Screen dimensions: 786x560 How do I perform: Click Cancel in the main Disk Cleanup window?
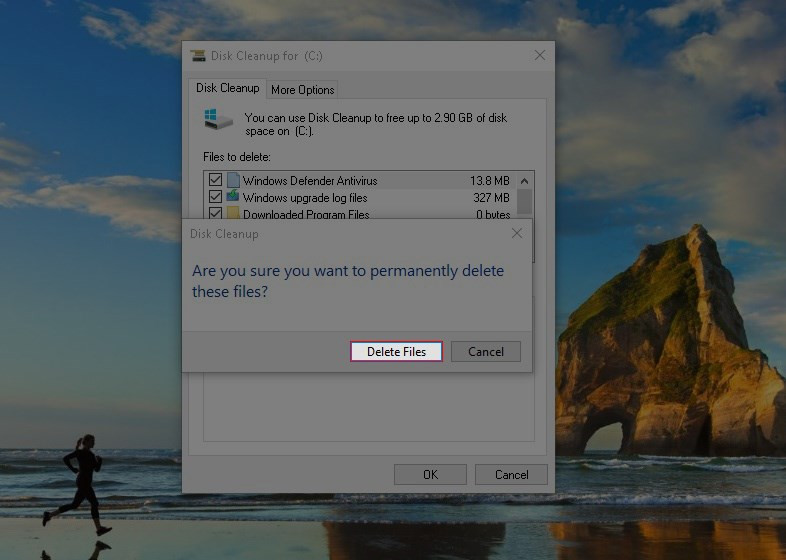(511, 474)
